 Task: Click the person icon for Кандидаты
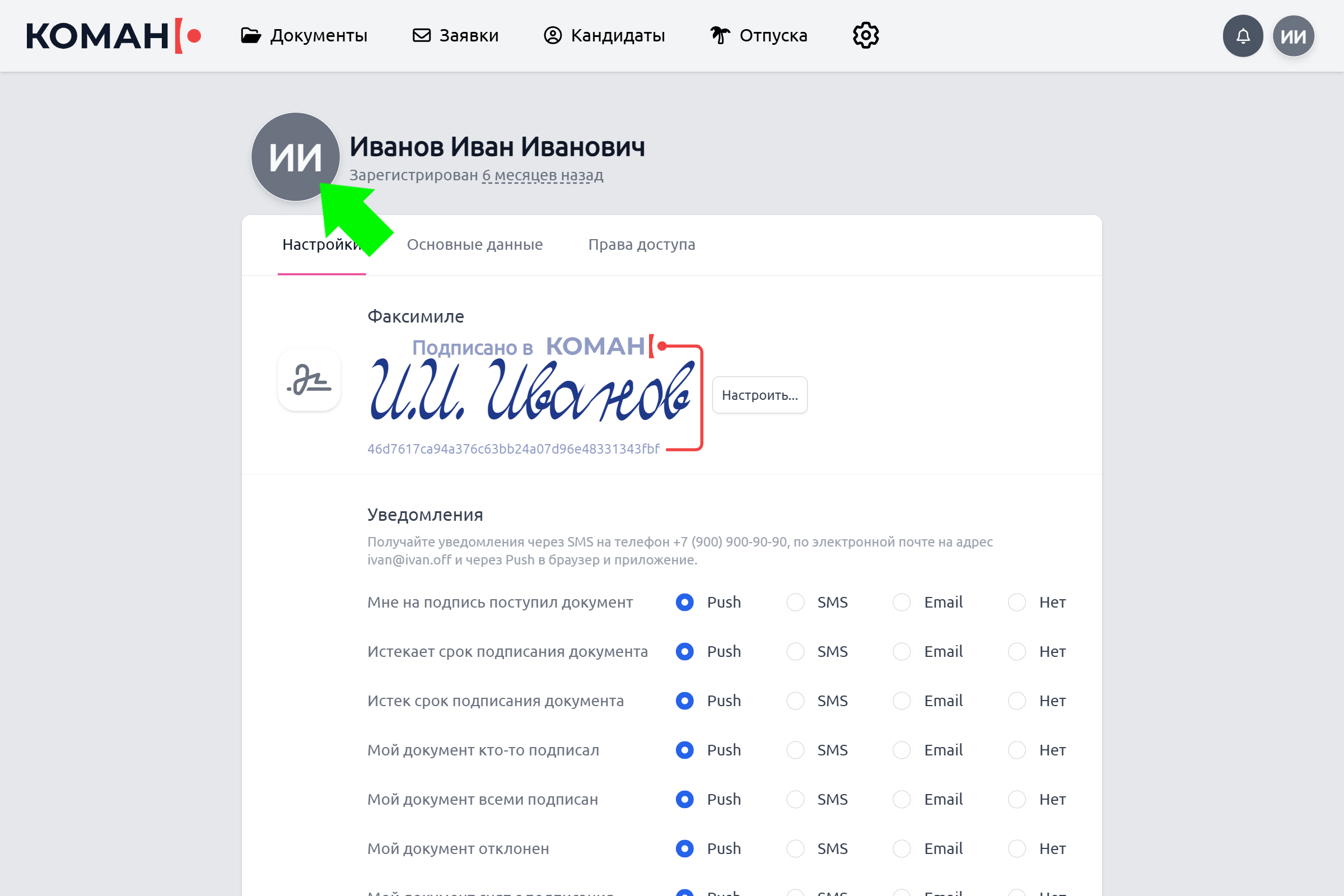point(553,35)
